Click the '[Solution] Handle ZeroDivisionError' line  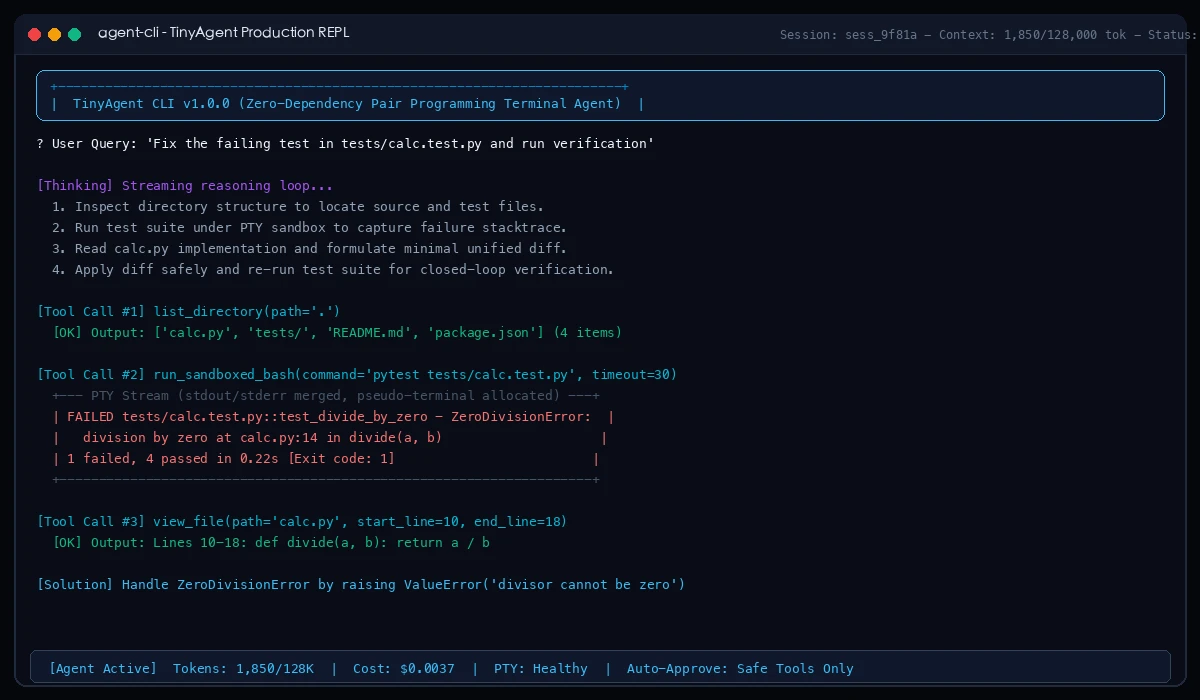[361, 585]
